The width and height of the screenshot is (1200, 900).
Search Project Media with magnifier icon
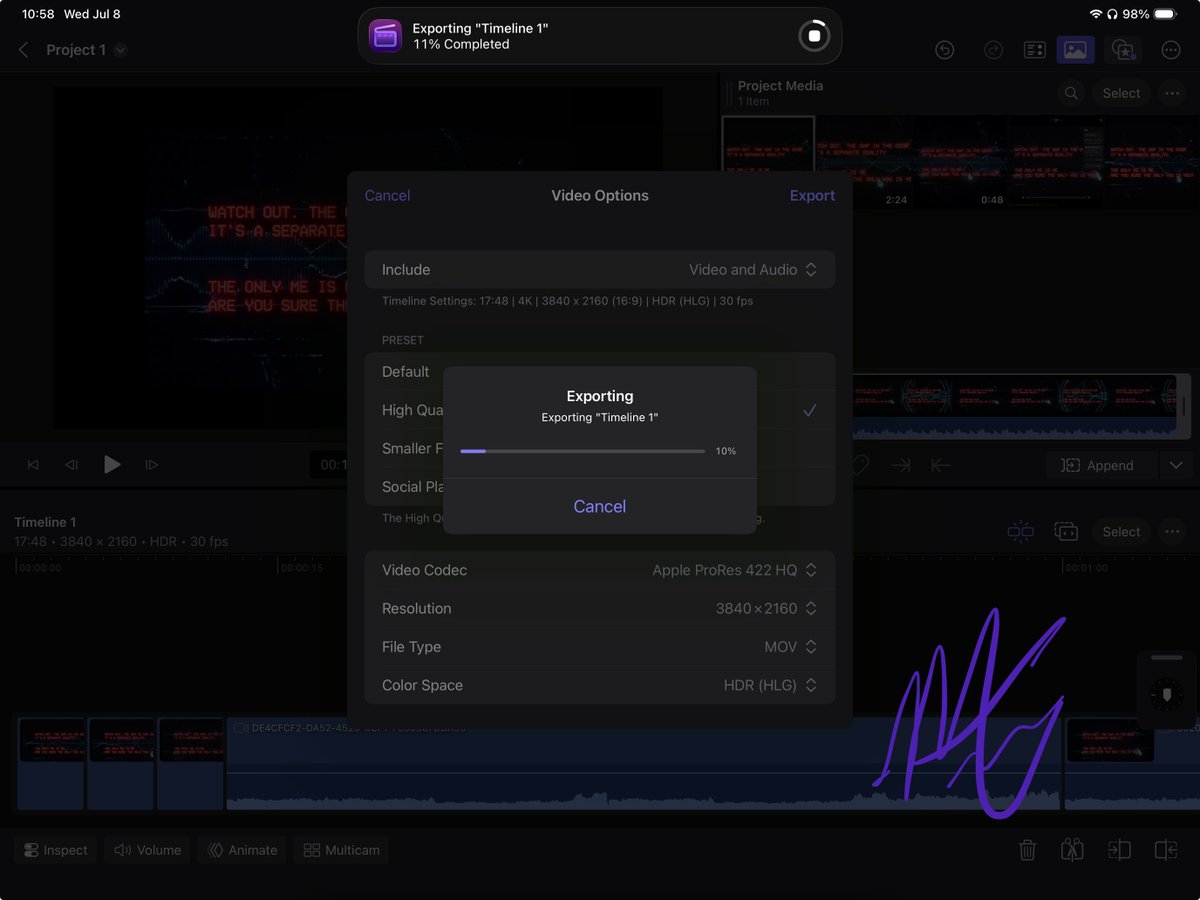(1071, 93)
